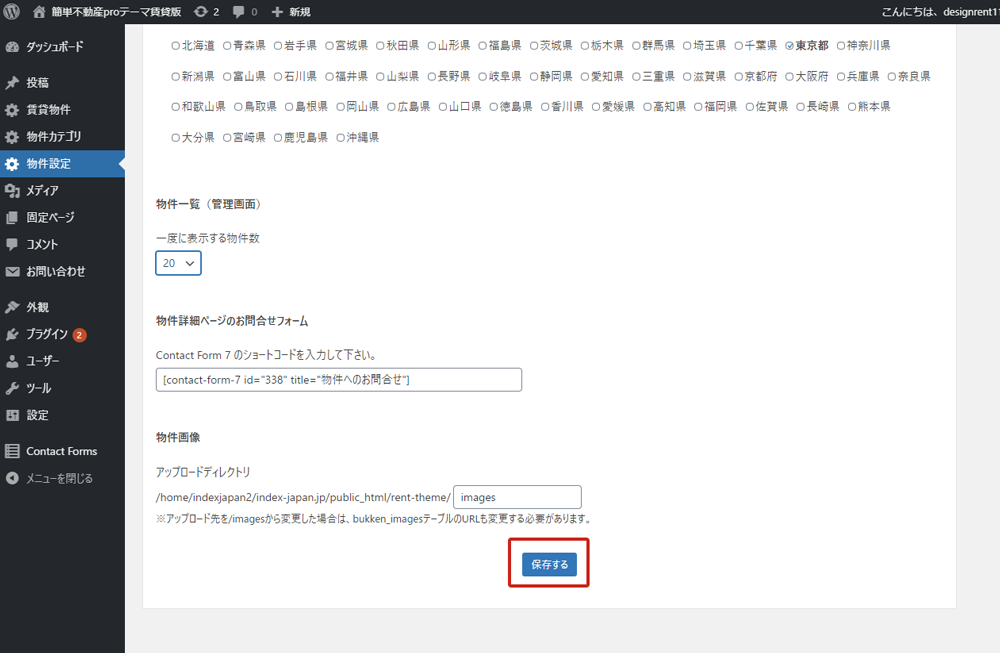Viewport: 1000px width, 653px height.
Task: Select the 北海道 radio button
Action: tap(176, 46)
